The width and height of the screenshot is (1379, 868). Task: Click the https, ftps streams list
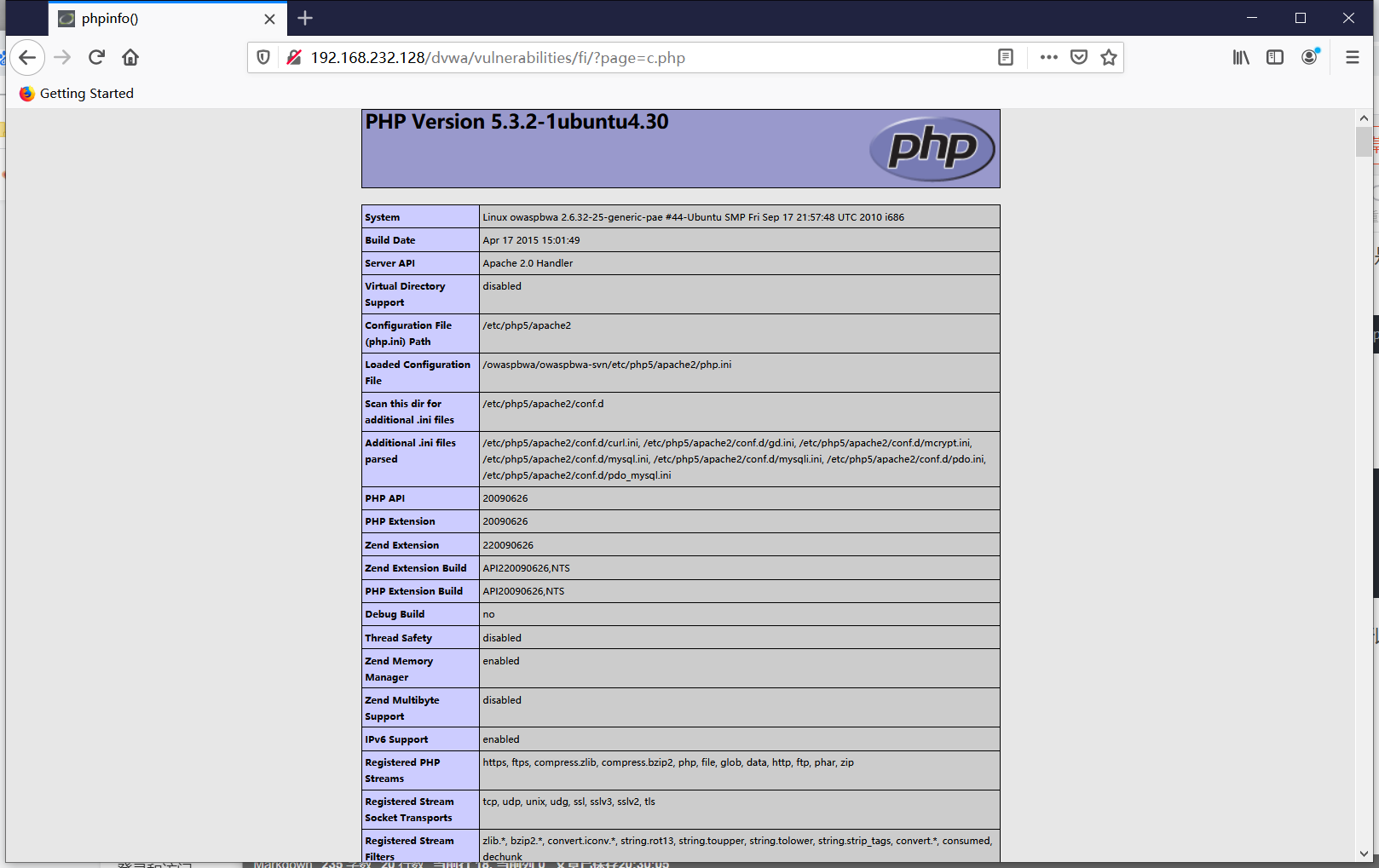(x=668, y=762)
